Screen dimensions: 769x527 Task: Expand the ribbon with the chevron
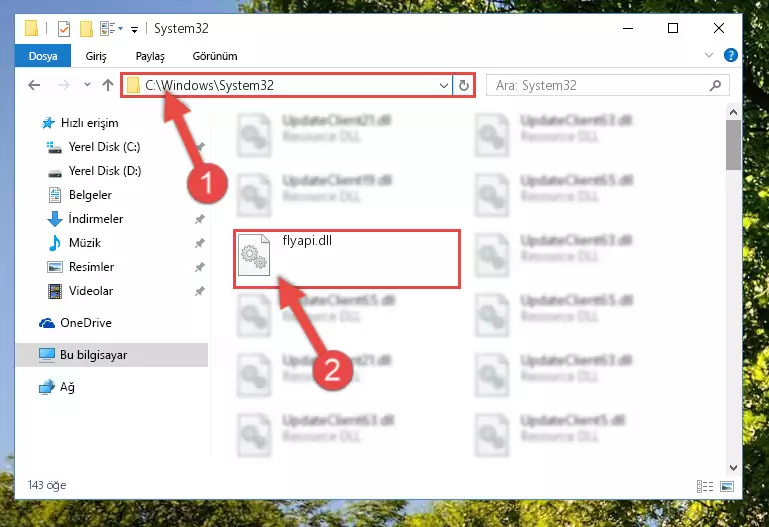[x=709, y=55]
